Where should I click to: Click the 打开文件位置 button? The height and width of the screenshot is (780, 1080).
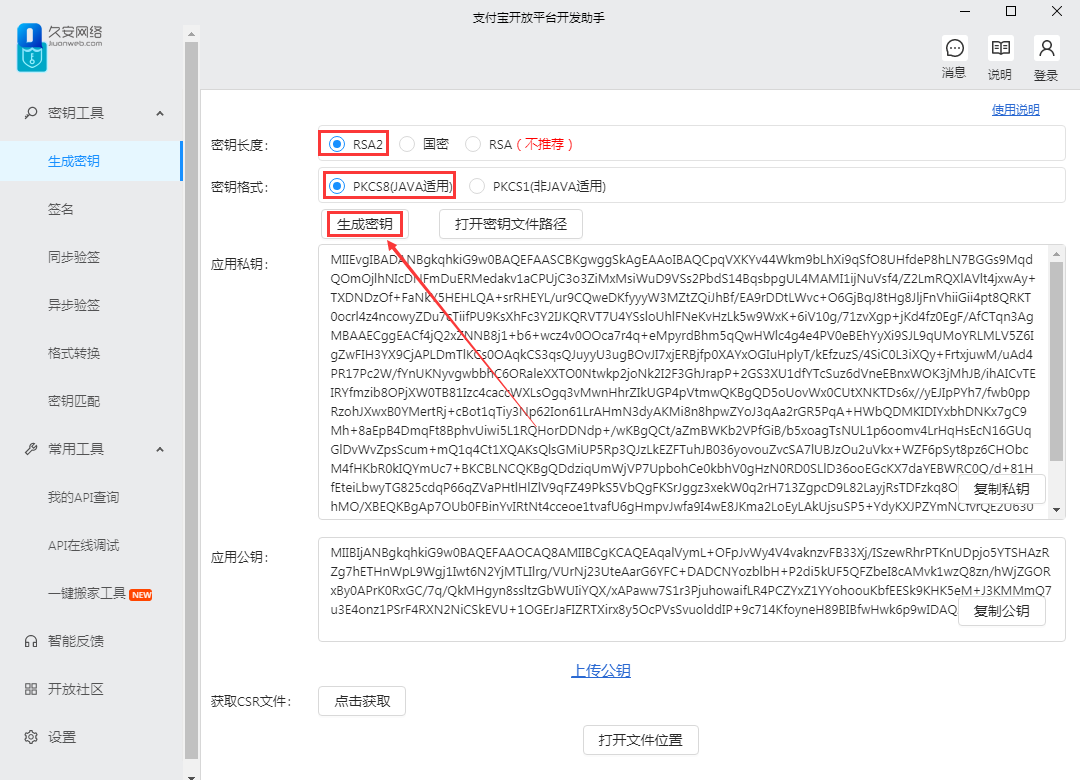point(641,740)
